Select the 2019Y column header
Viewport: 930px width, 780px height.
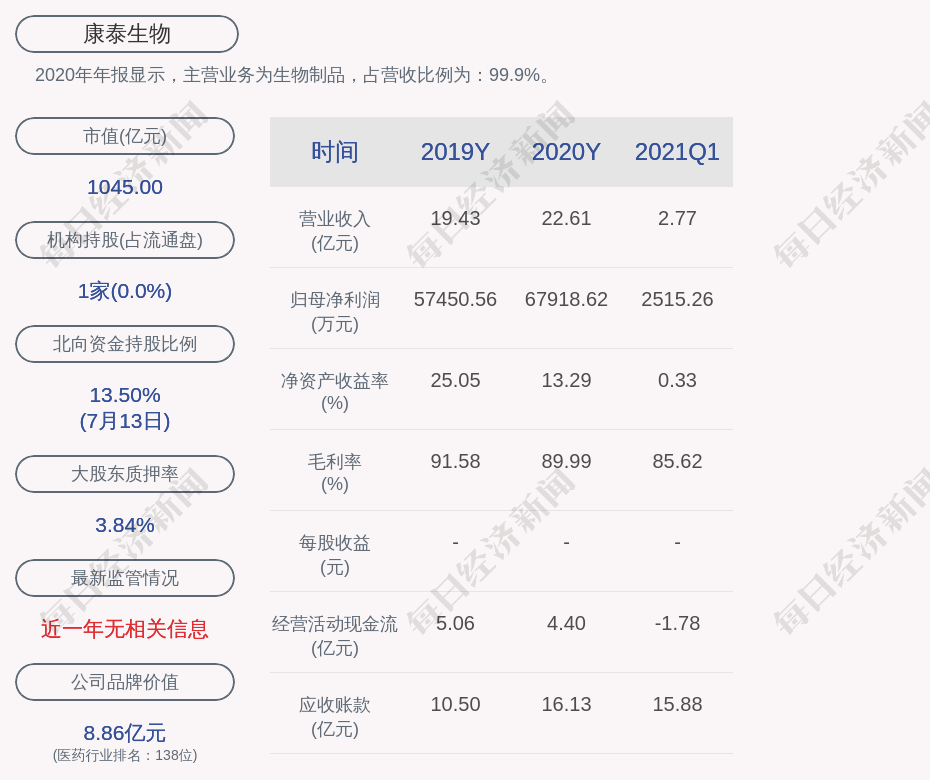[x=455, y=152]
